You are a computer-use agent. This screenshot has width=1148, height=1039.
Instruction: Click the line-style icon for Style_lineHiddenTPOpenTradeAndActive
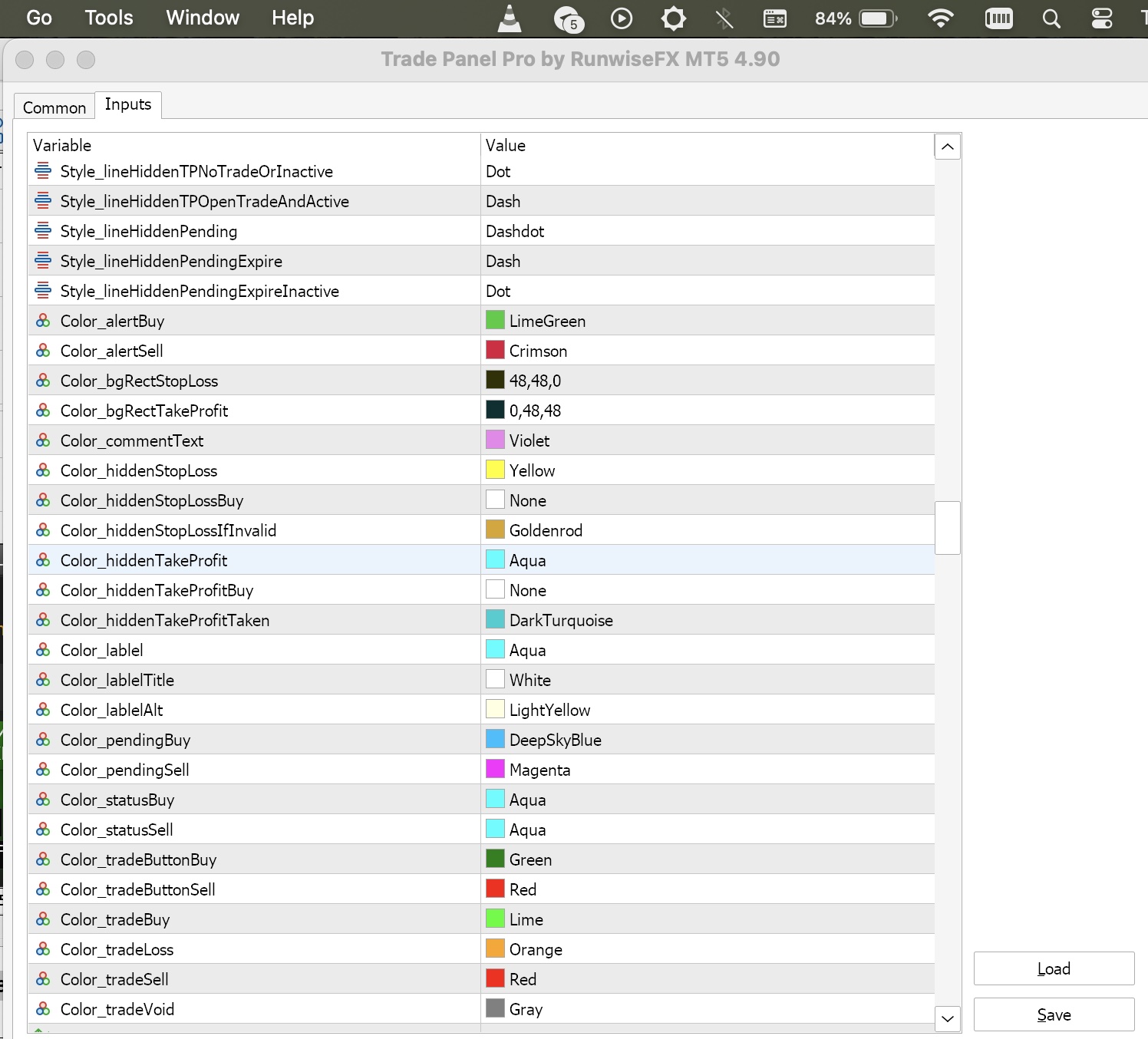pos(43,201)
